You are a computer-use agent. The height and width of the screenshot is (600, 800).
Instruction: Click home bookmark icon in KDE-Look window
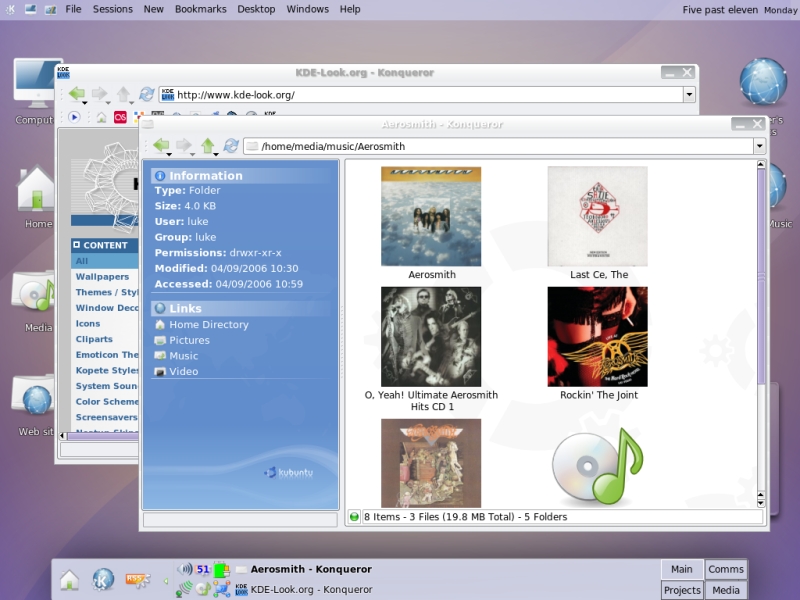pos(102,118)
